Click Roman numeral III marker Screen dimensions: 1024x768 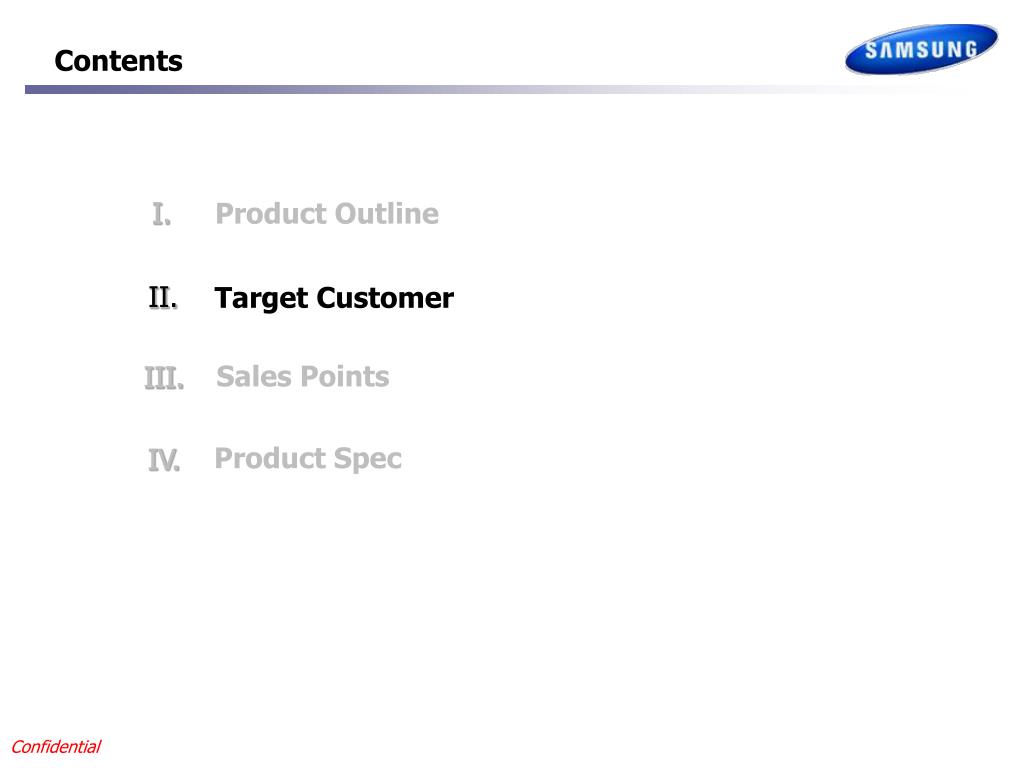[x=164, y=379]
